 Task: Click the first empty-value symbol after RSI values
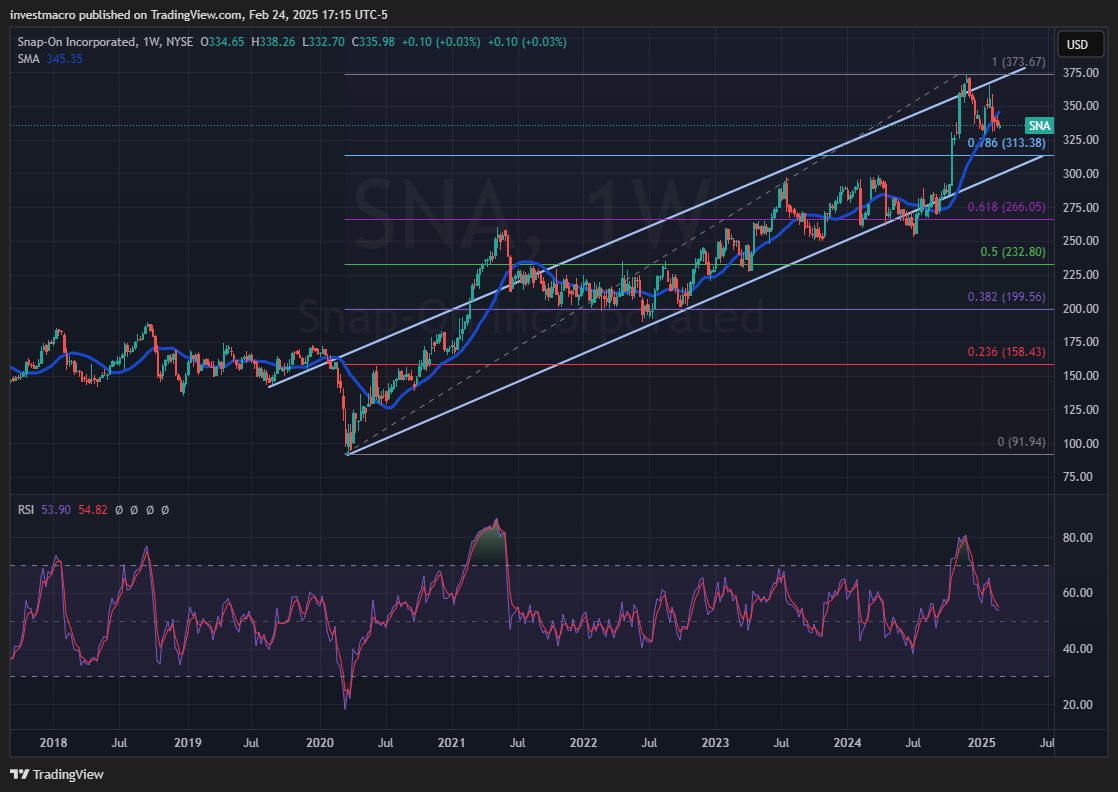tap(120, 510)
